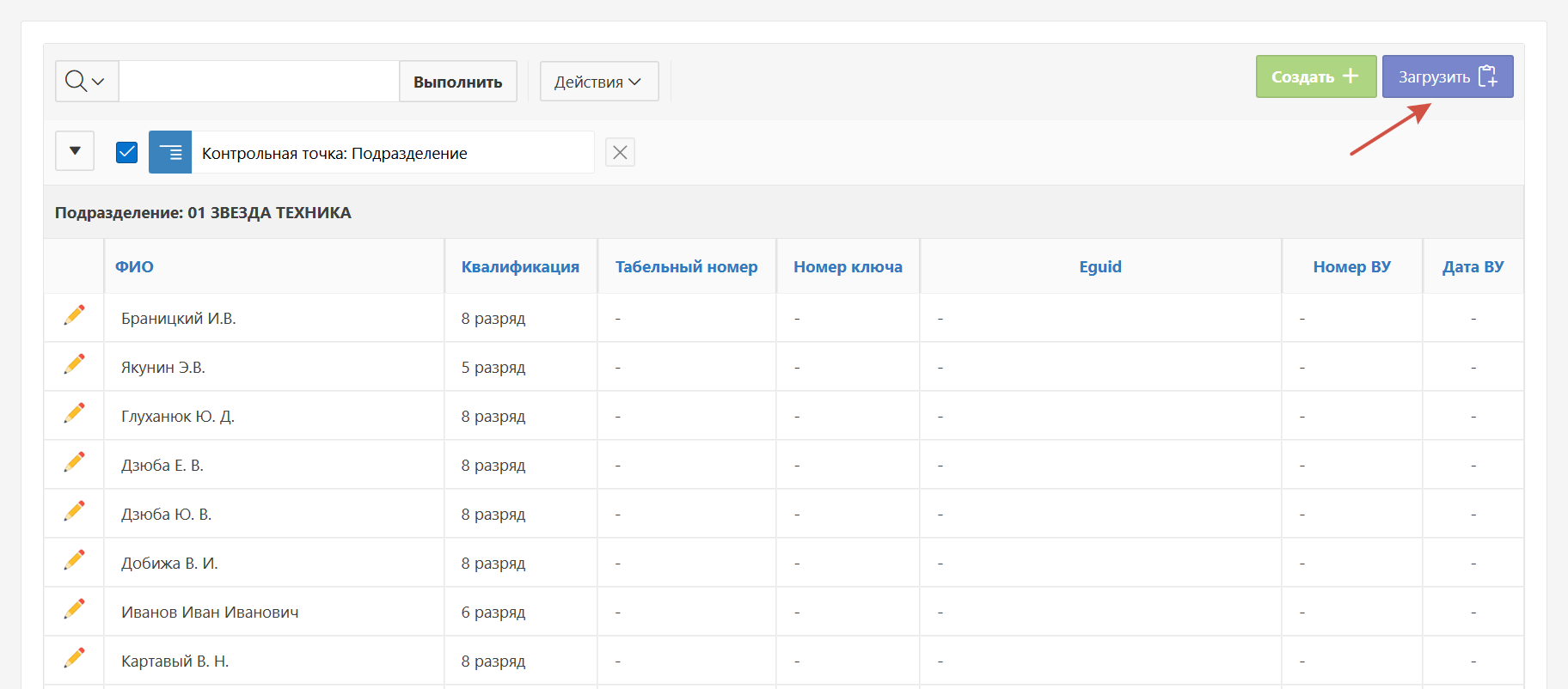Uncheck the Контрольная точка filter checkbox
This screenshot has height=689, width=1568.
(126, 153)
